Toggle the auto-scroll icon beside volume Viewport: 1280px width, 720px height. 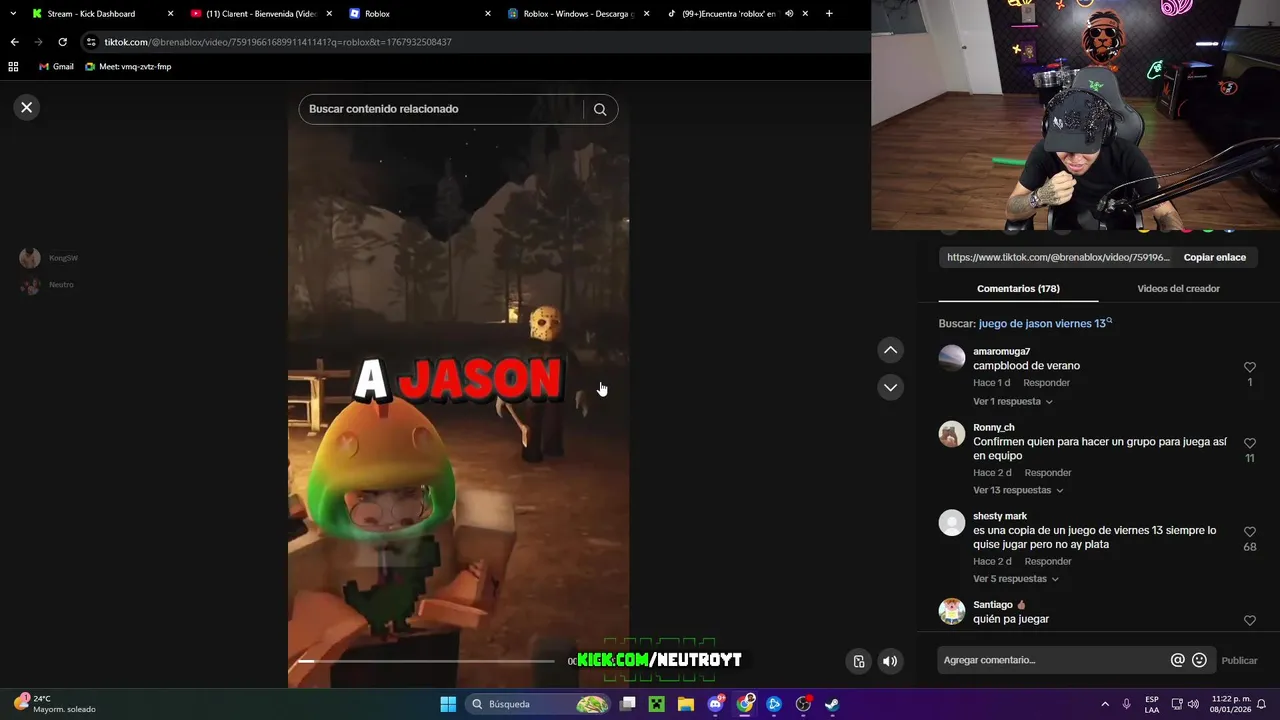coord(858,661)
